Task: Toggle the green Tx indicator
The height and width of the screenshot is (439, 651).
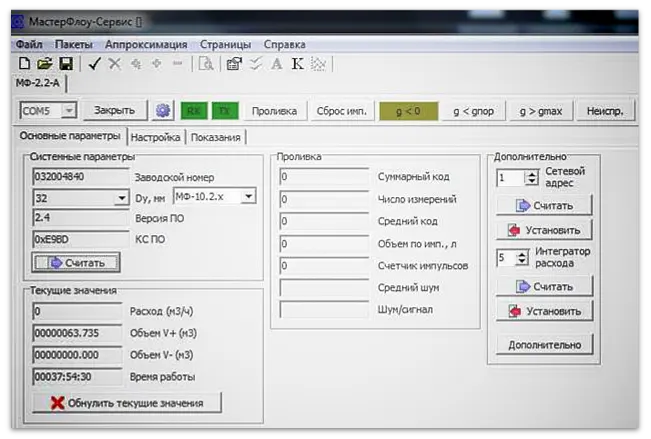Action: (x=225, y=110)
